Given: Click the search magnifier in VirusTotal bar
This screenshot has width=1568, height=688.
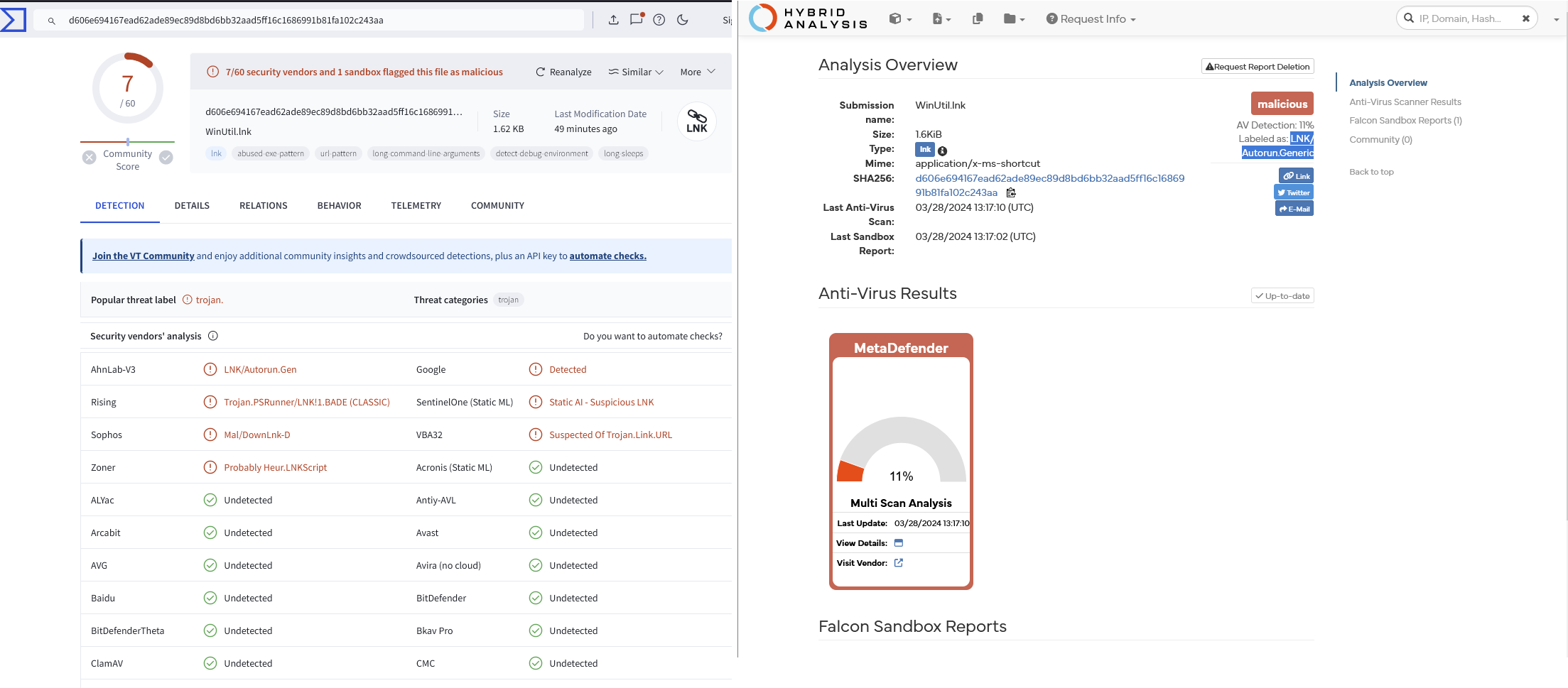Looking at the screenshot, I should [x=51, y=21].
